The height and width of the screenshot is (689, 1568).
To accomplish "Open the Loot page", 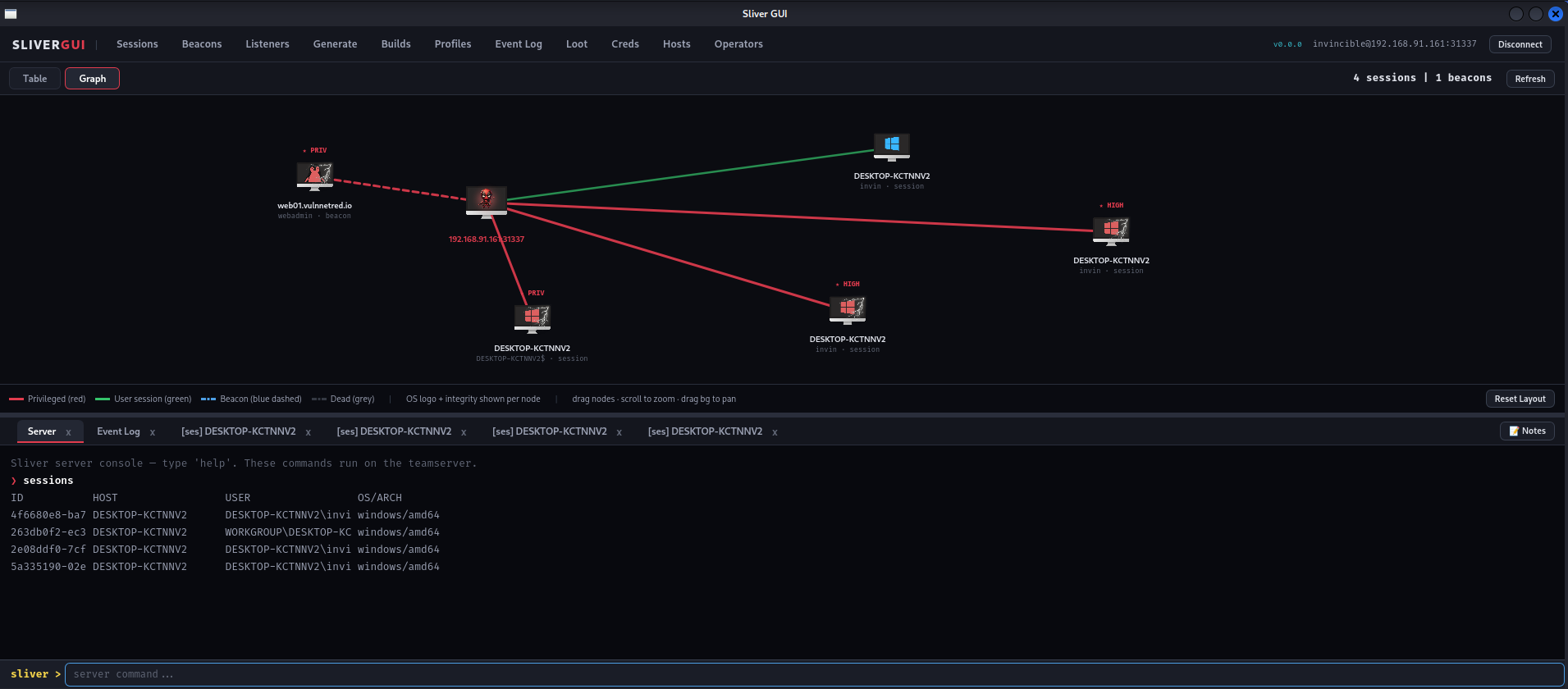I will click(x=577, y=44).
